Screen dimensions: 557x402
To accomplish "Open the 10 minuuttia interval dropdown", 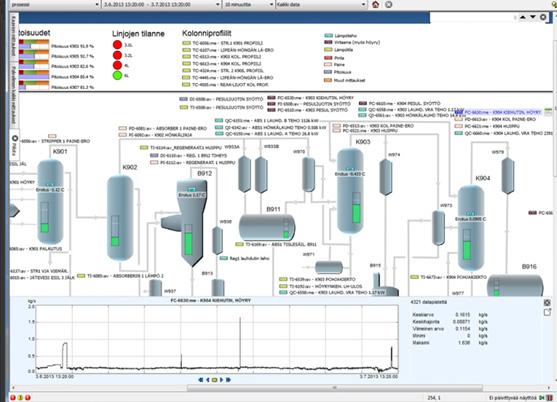I will coord(248,5).
